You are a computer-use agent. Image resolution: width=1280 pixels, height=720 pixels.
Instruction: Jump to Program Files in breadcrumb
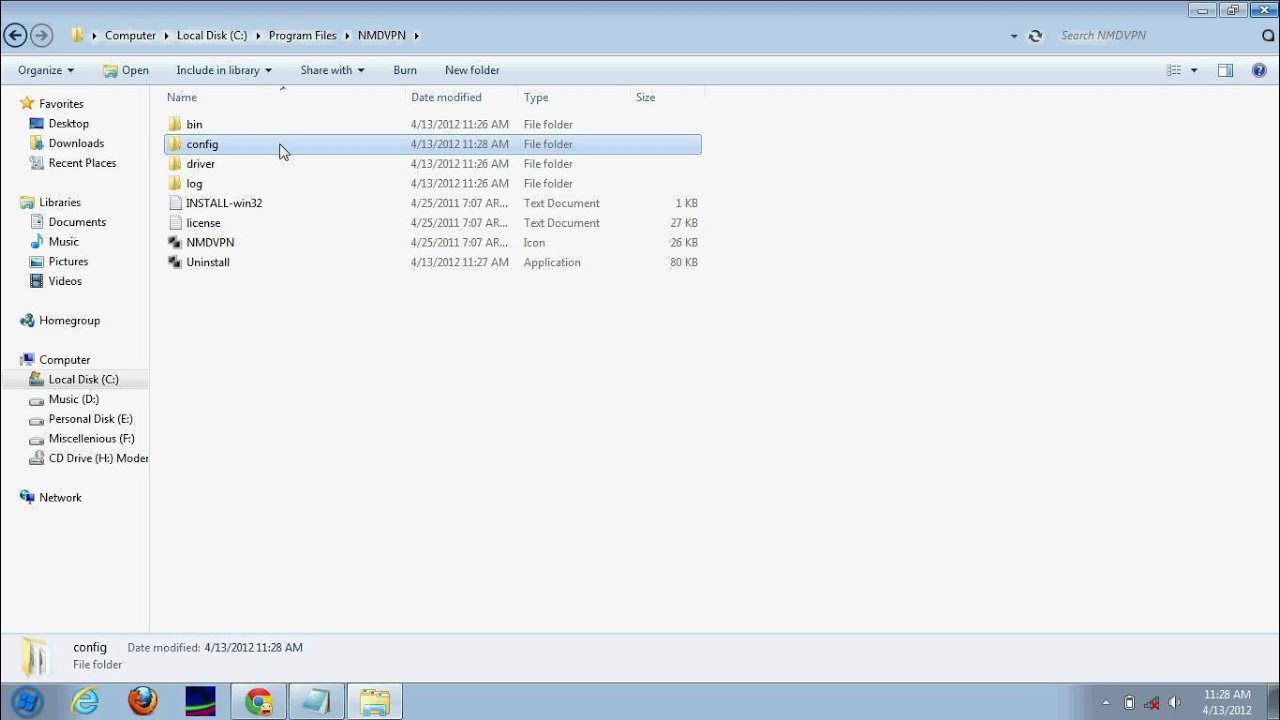(302, 35)
